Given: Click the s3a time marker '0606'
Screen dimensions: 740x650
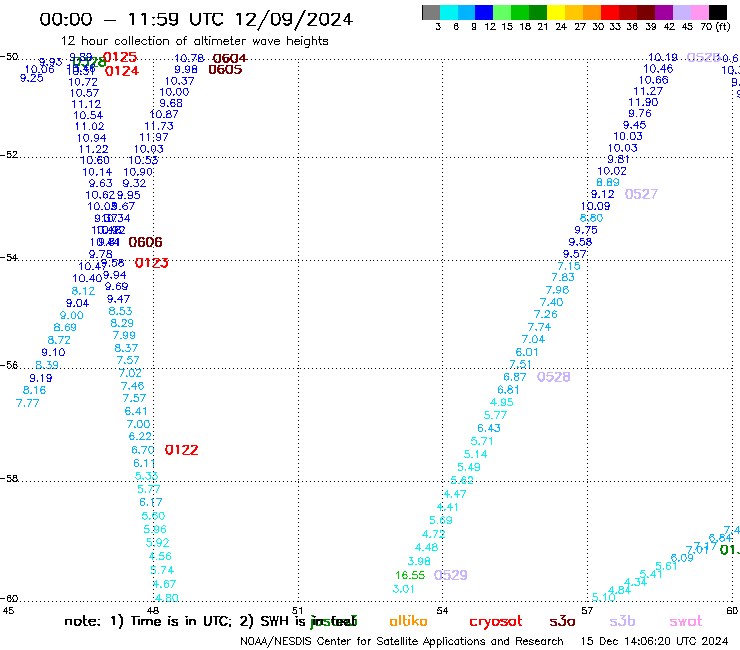Looking at the screenshot, I should (145, 243).
